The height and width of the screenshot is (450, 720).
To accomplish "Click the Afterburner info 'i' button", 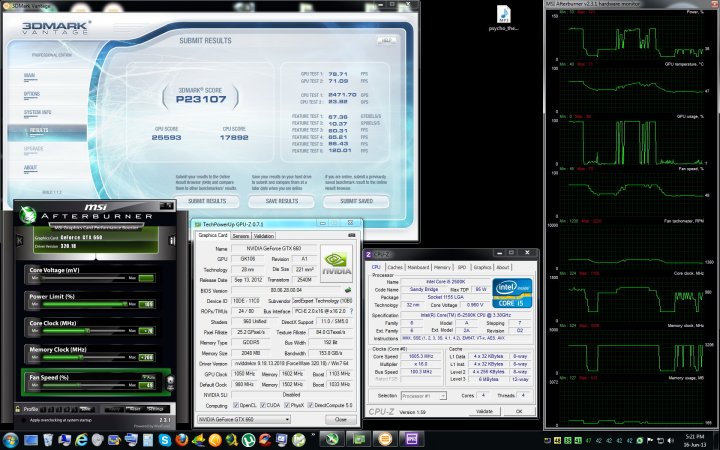I will [172, 241].
